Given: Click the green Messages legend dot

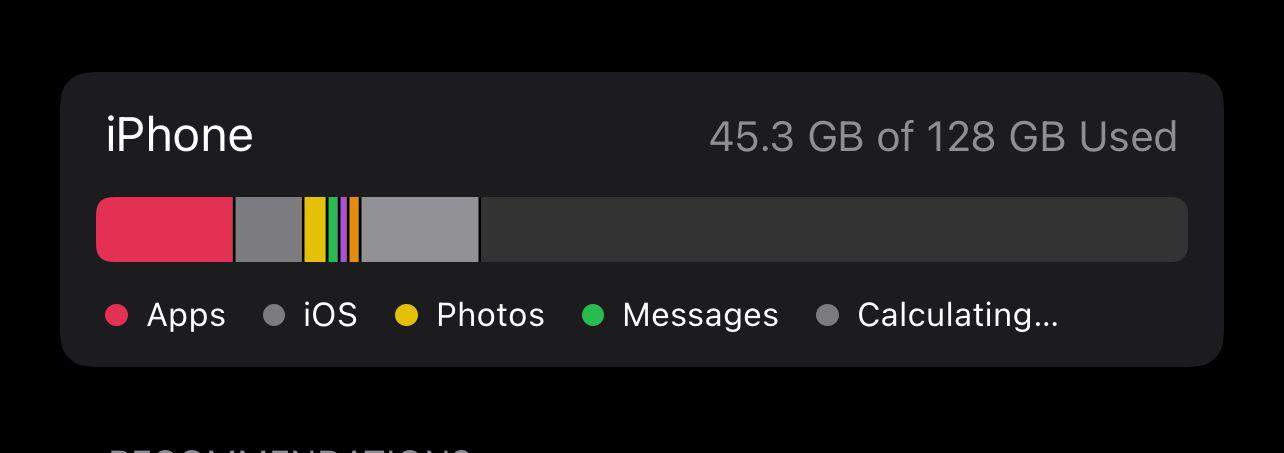Looking at the screenshot, I should [x=593, y=315].
